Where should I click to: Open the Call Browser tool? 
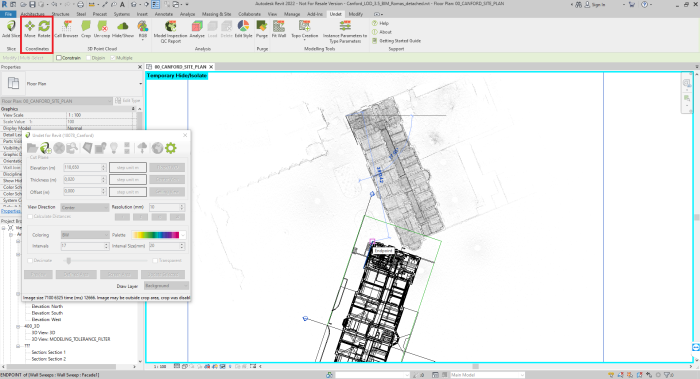[x=67, y=29]
